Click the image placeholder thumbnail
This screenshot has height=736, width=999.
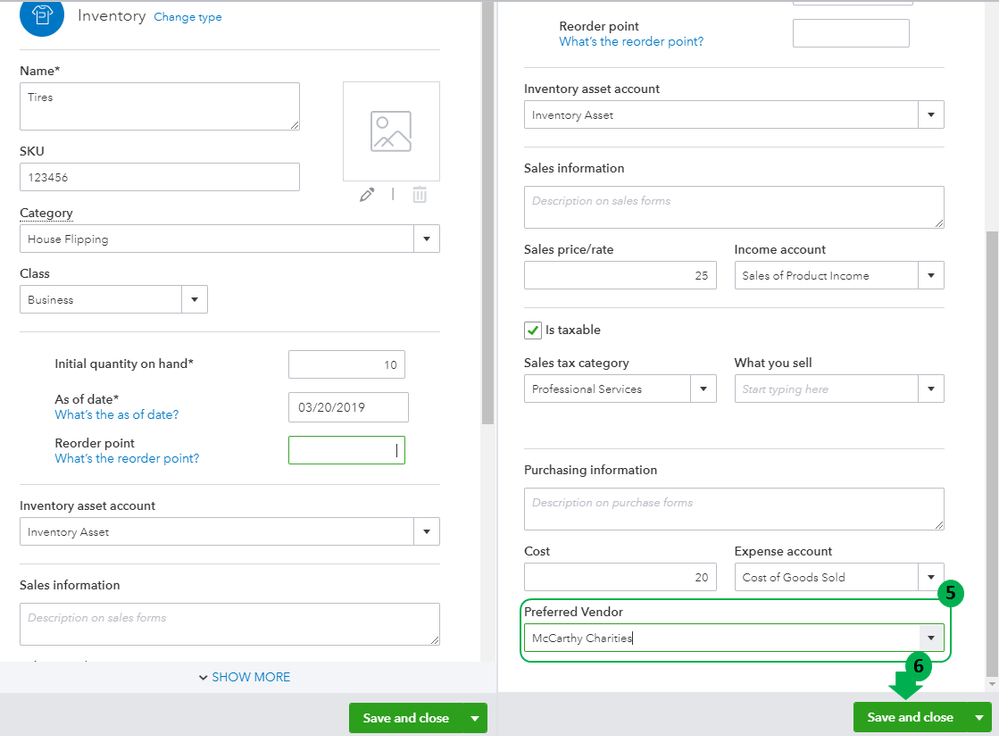tap(391, 131)
